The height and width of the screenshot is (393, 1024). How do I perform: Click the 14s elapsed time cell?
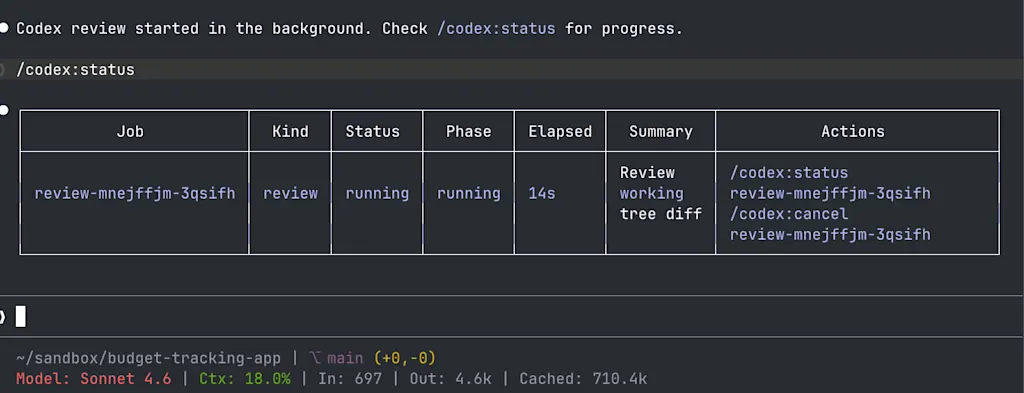(x=541, y=193)
